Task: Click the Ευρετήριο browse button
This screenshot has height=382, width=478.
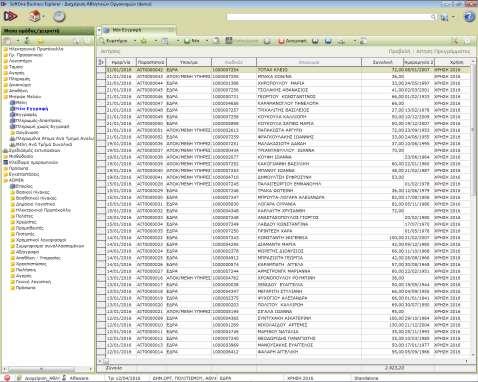Action: pos(113,41)
